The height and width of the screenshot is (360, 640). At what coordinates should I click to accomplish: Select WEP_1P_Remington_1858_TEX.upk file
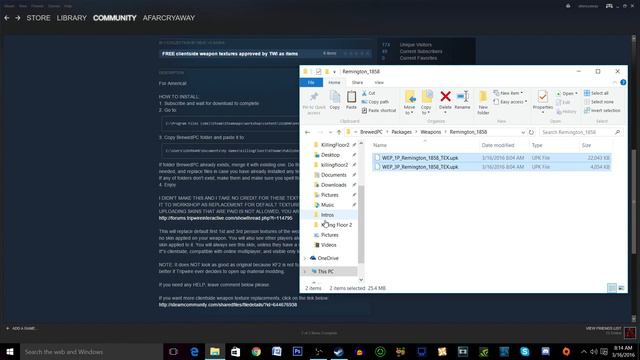[x=491, y=158]
